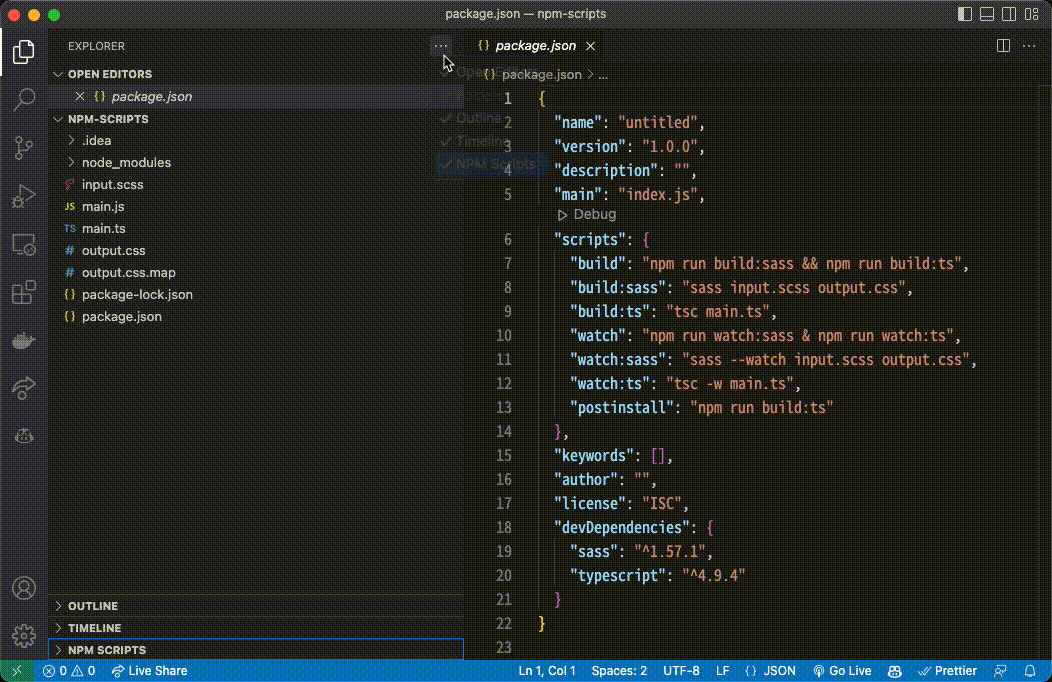This screenshot has width=1052, height=682.
Task: Open the Extensions view
Action: (24, 294)
